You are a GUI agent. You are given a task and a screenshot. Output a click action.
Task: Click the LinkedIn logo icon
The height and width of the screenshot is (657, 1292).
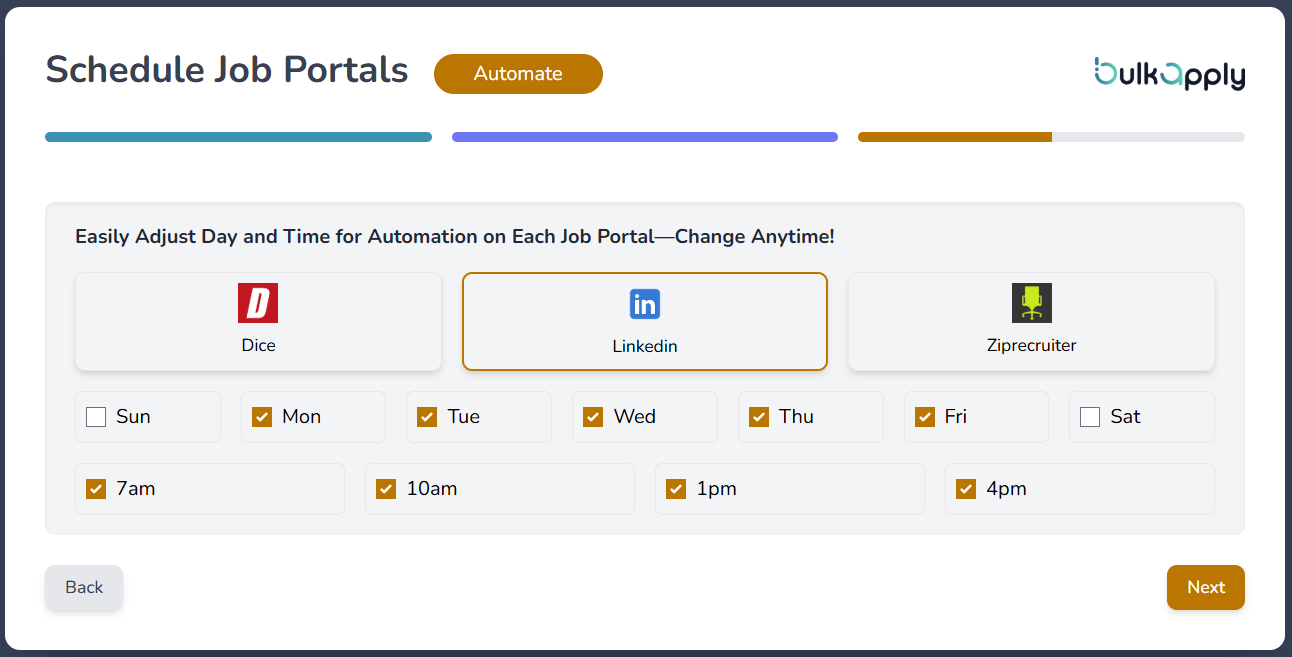pos(645,304)
